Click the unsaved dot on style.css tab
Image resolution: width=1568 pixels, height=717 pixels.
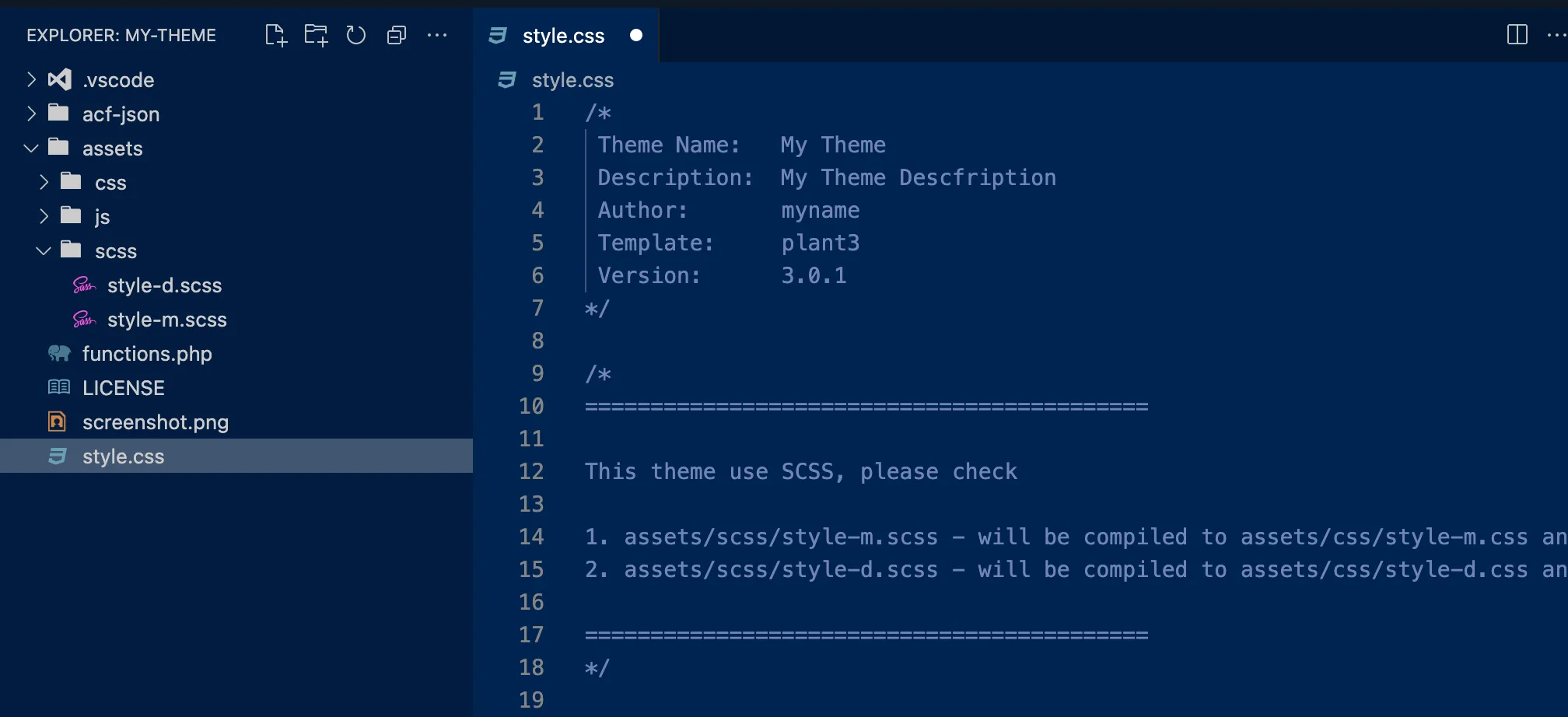click(636, 35)
